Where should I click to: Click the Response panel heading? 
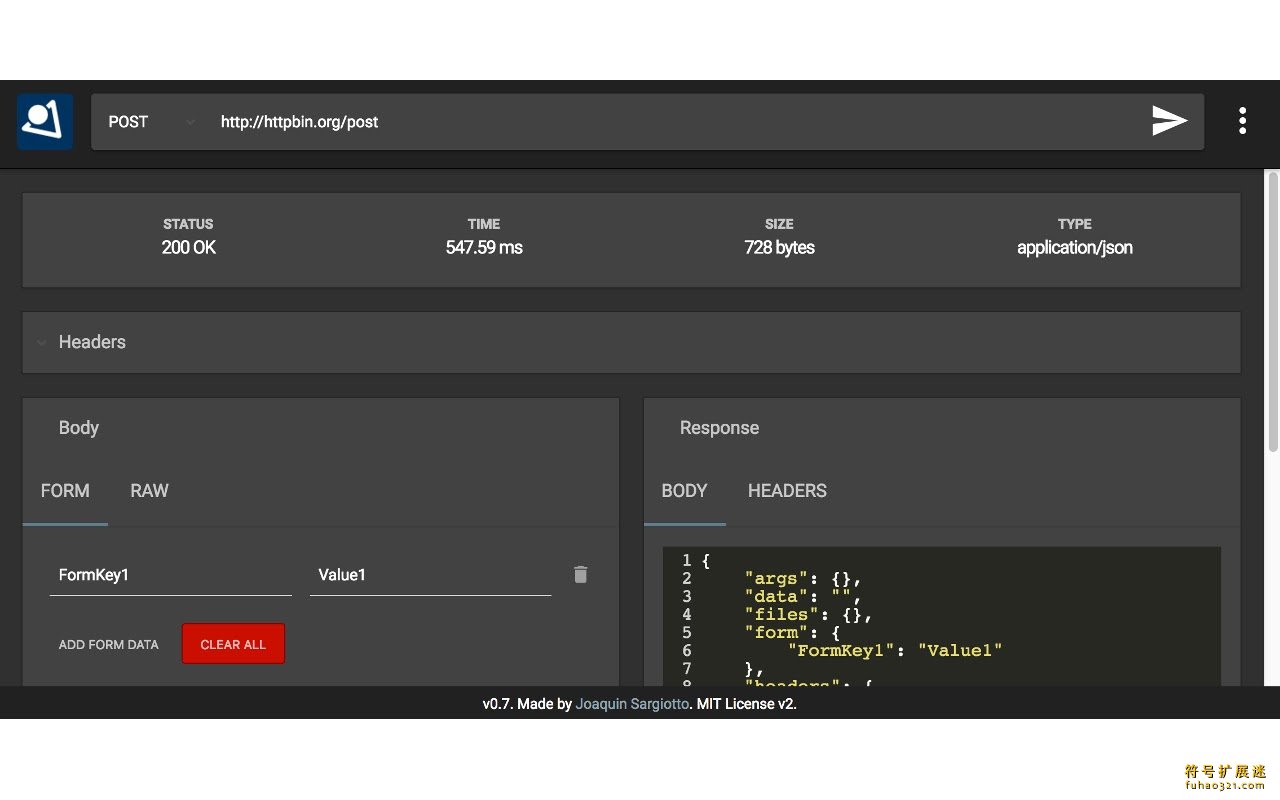[x=719, y=428]
